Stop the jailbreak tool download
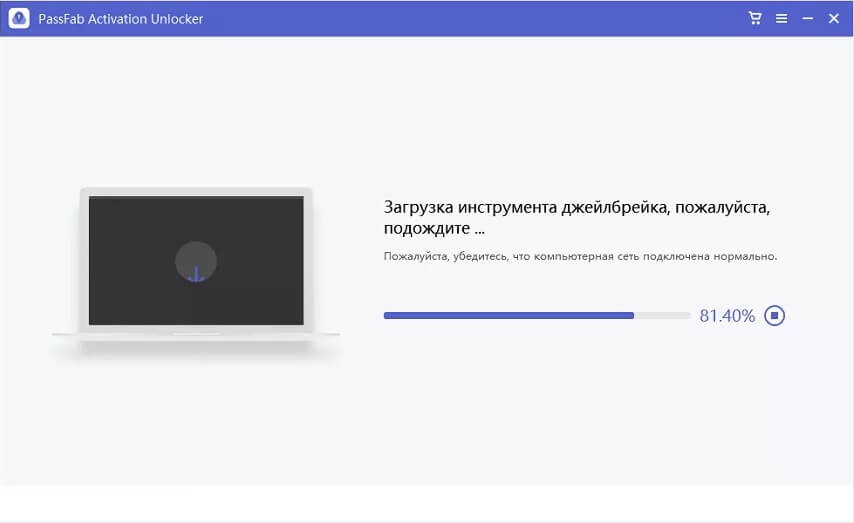The image size is (854, 523). click(774, 316)
